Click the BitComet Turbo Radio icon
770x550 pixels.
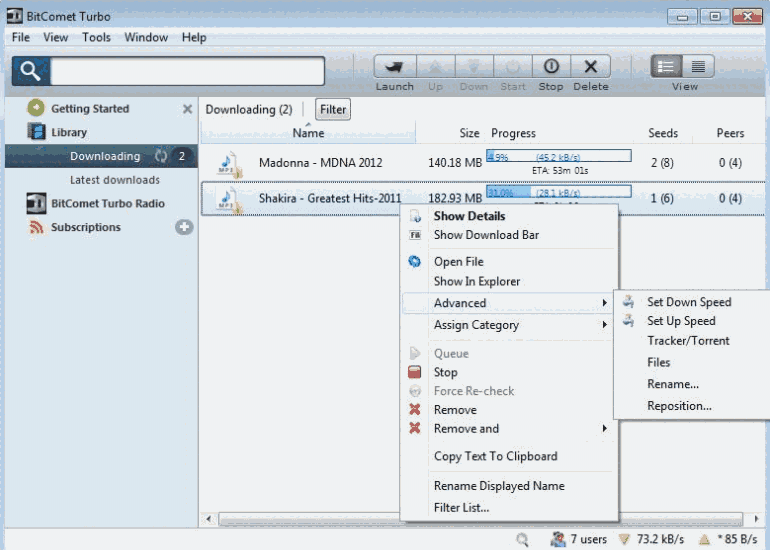[36, 203]
